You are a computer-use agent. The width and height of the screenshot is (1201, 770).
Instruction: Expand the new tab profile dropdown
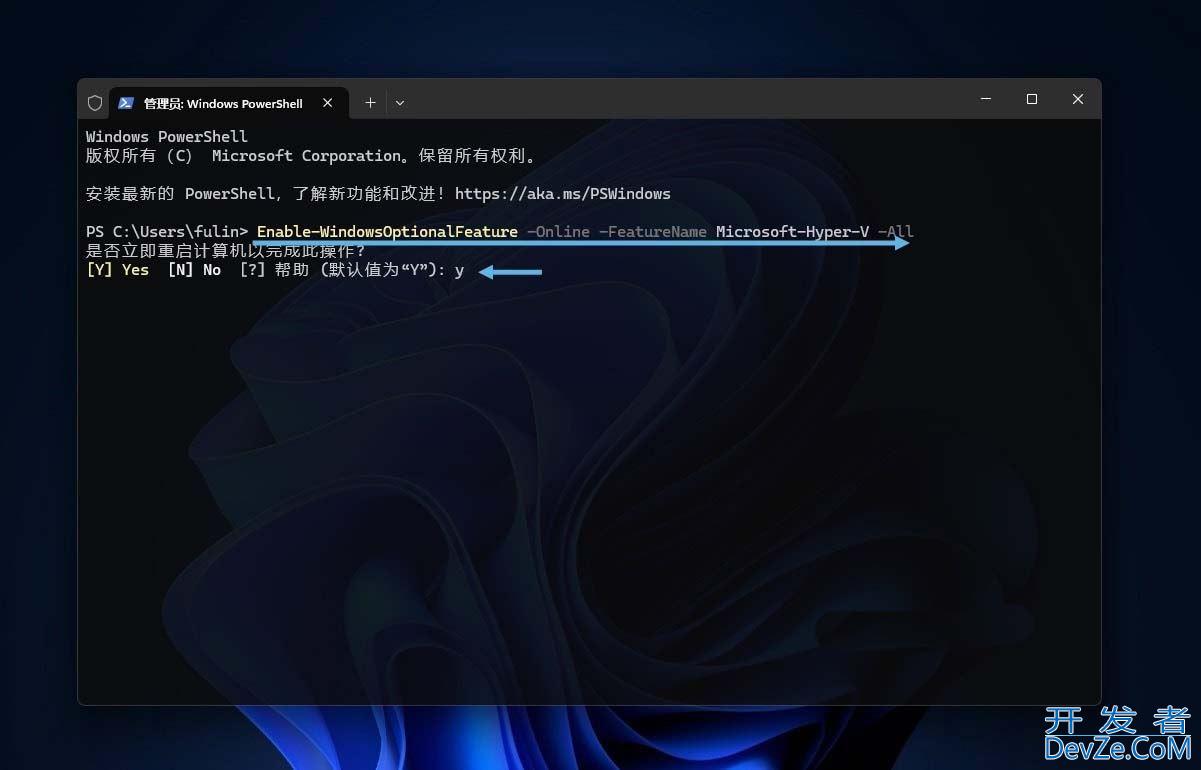(x=400, y=102)
